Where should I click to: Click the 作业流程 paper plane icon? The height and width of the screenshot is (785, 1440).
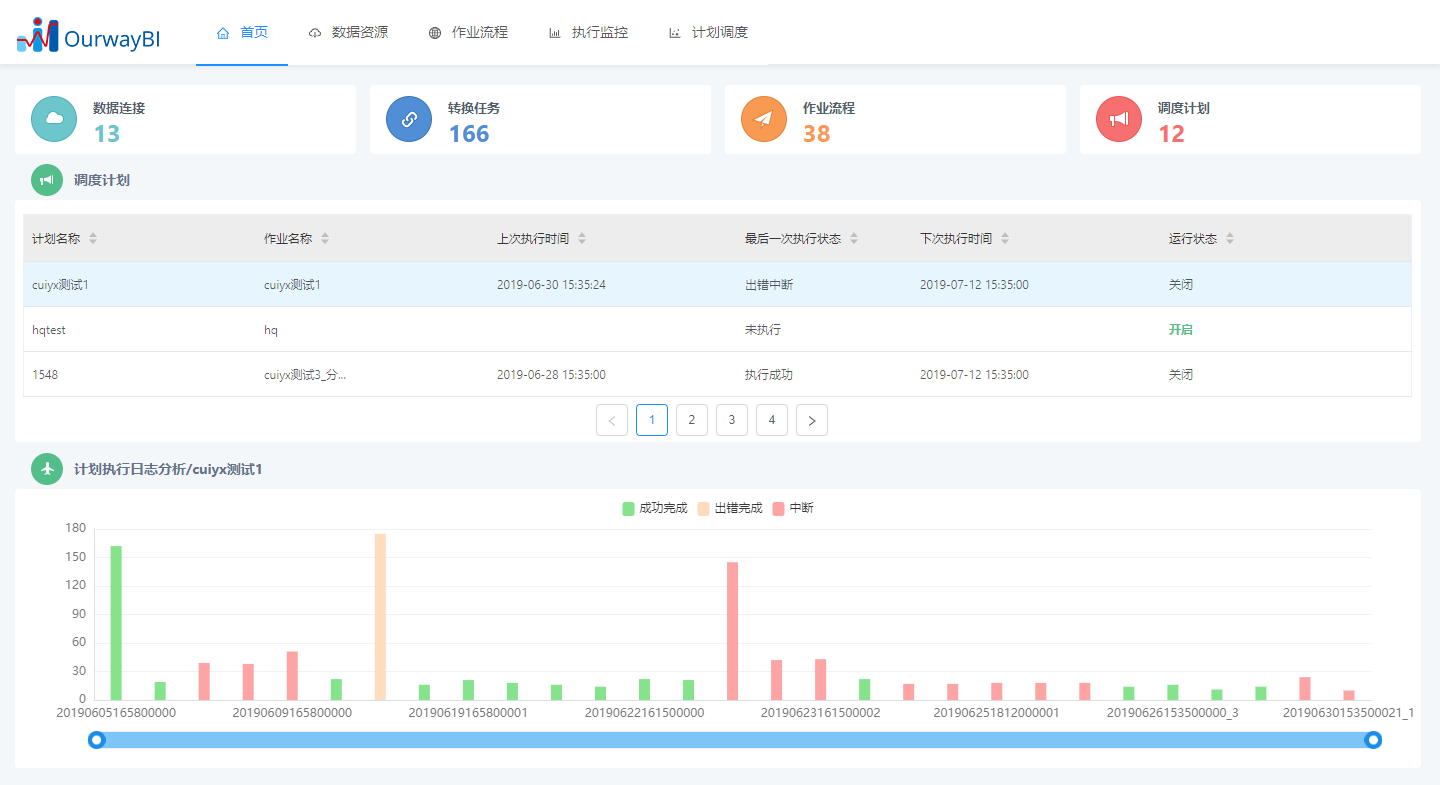pyautogui.click(x=763, y=118)
